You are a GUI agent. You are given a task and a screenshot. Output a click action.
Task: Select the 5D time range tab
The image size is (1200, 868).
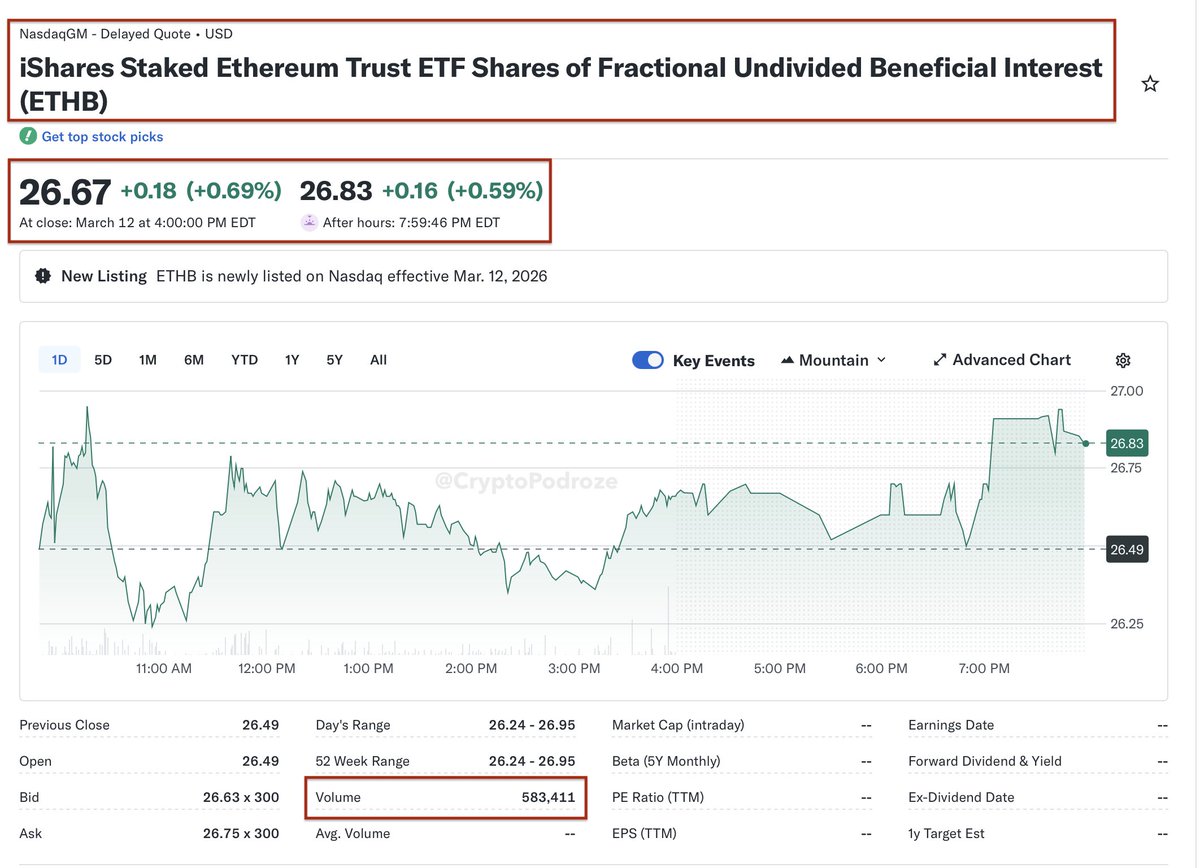click(103, 360)
